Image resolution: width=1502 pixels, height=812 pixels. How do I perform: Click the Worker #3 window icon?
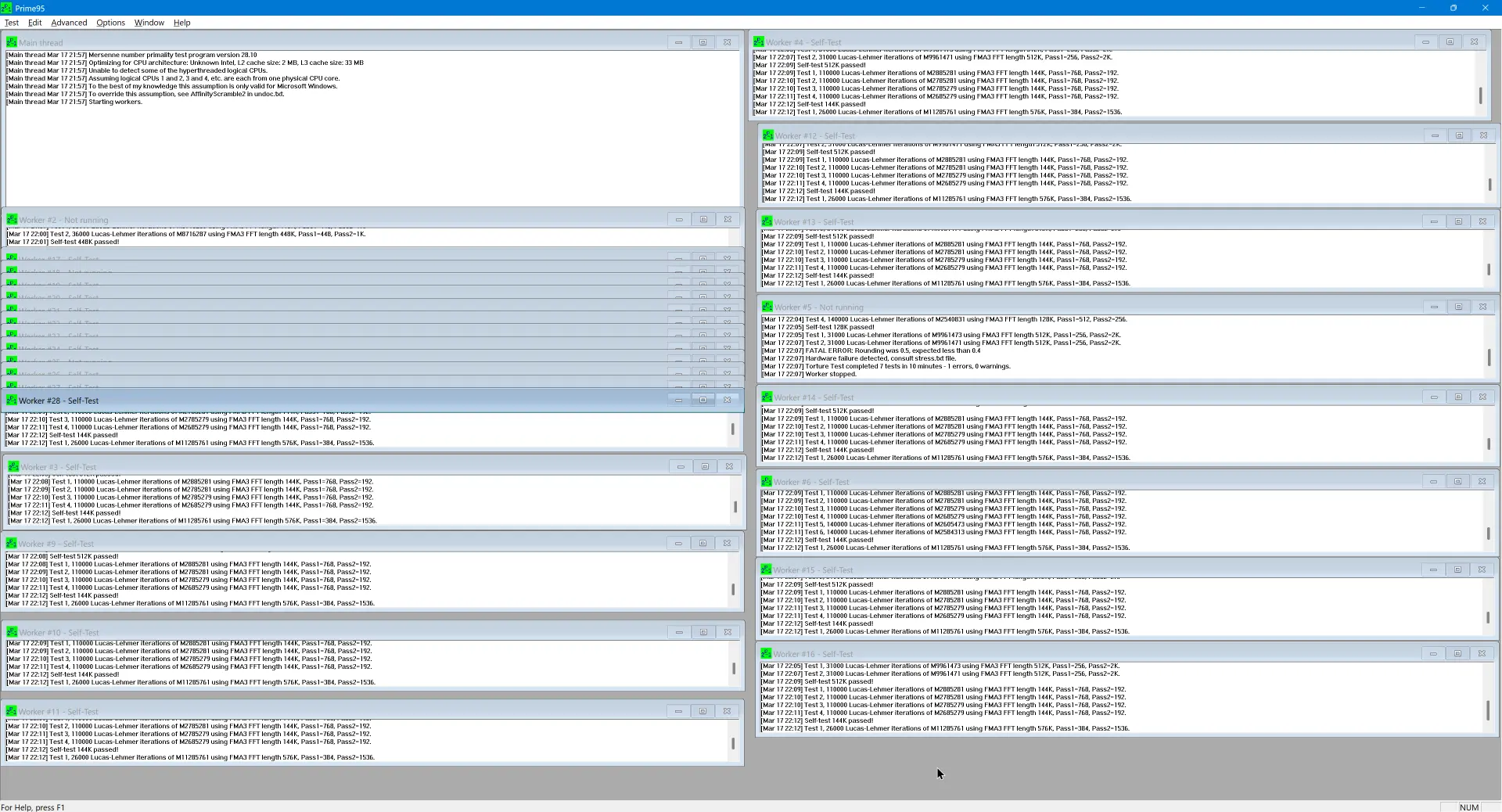coord(13,466)
